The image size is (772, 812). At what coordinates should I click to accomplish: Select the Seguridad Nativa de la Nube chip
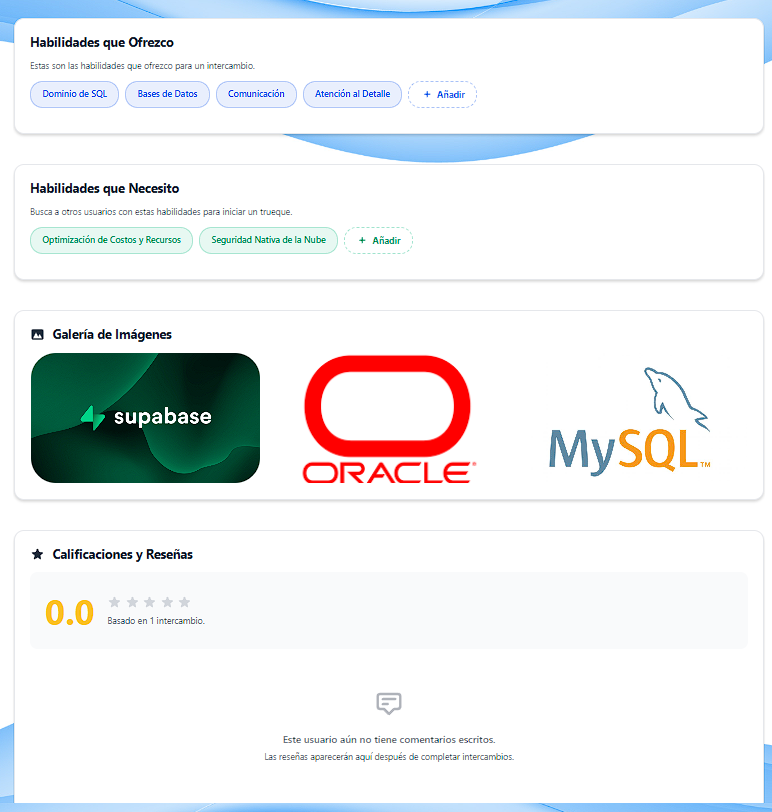(x=268, y=240)
